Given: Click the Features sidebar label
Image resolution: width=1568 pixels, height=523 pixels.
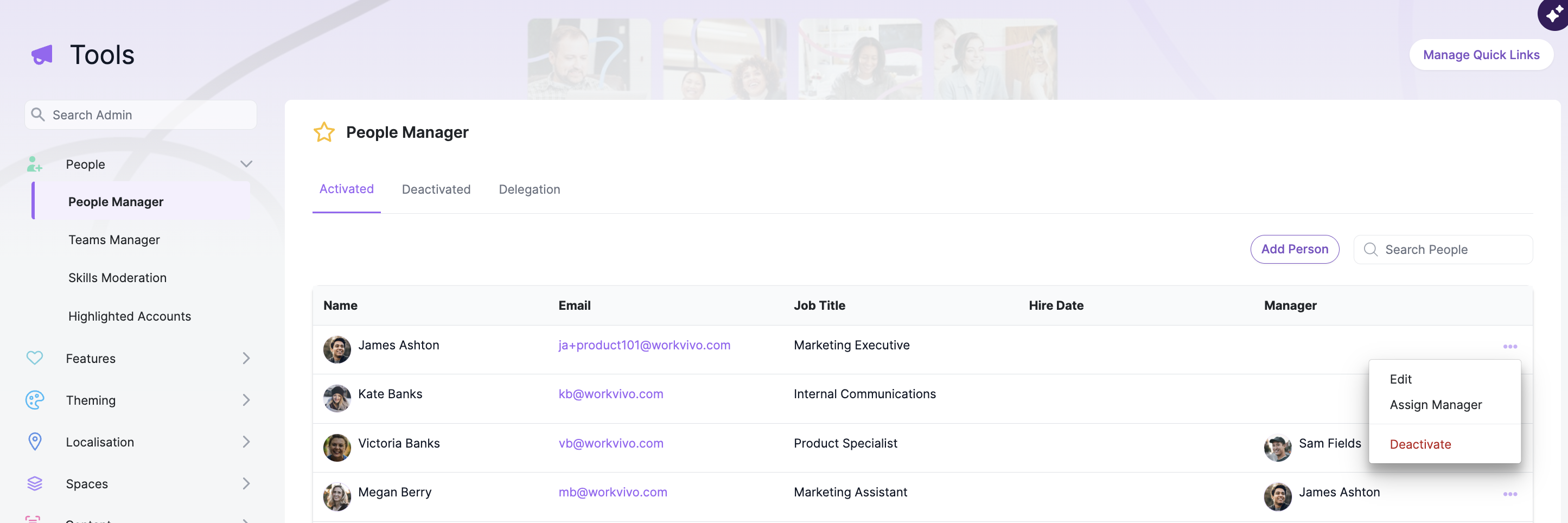Looking at the screenshot, I should pos(90,359).
